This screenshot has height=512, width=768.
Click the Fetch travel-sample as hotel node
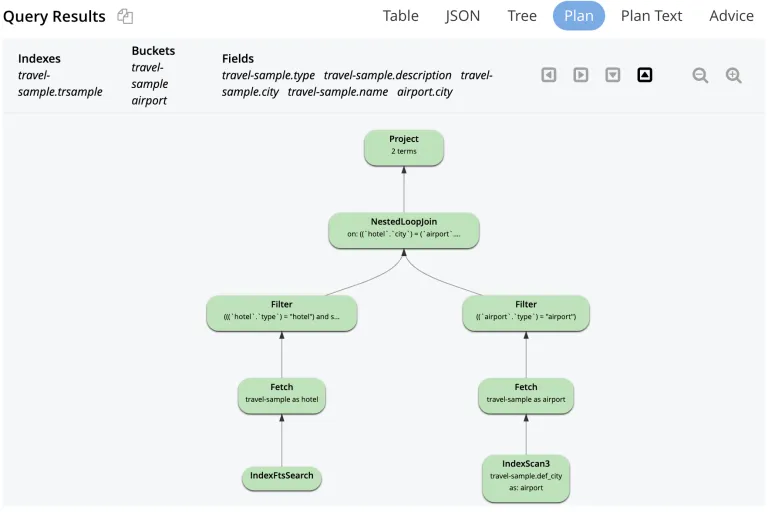[x=282, y=393]
